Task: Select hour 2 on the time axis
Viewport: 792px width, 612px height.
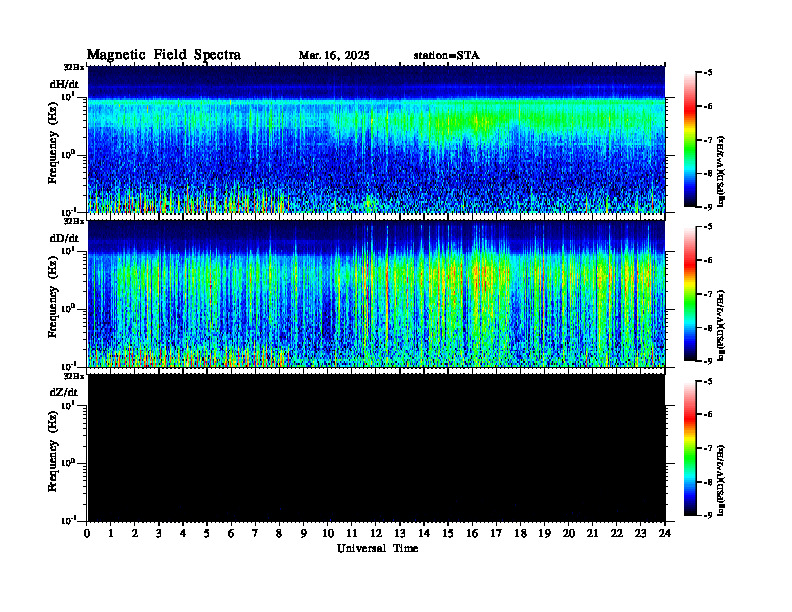Action: tap(134, 534)
